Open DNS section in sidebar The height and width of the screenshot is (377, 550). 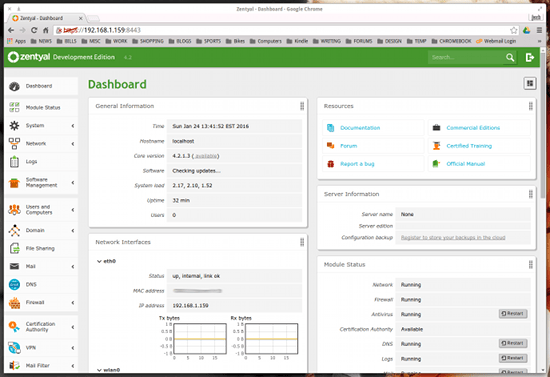tap(42, 284)
